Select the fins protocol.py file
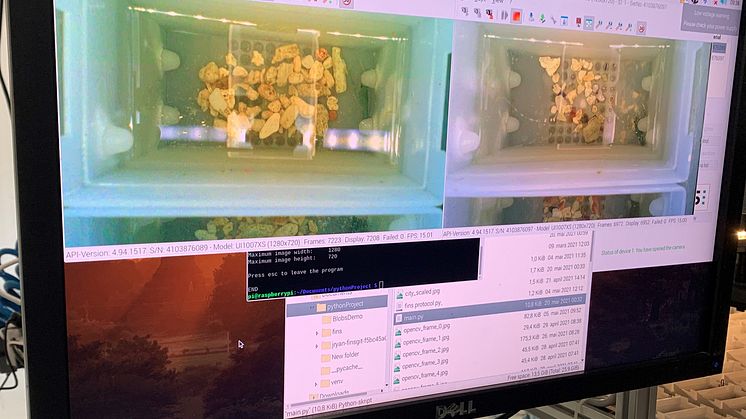Viewport: 746px width, 419px height. (424, 303)
